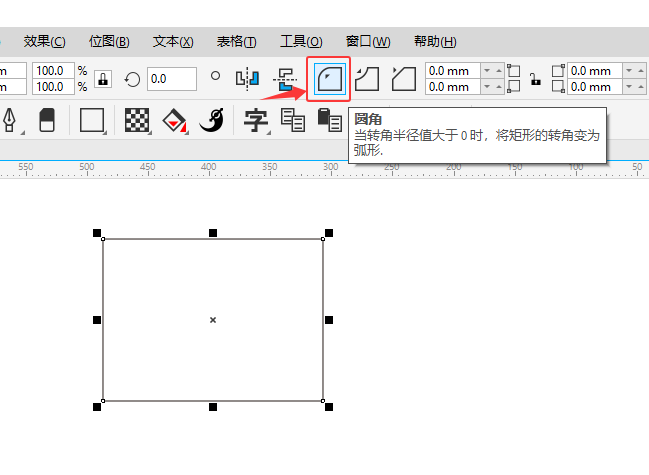Click the mirror horizontally icon
649x475 pixels.
point(247,78)
